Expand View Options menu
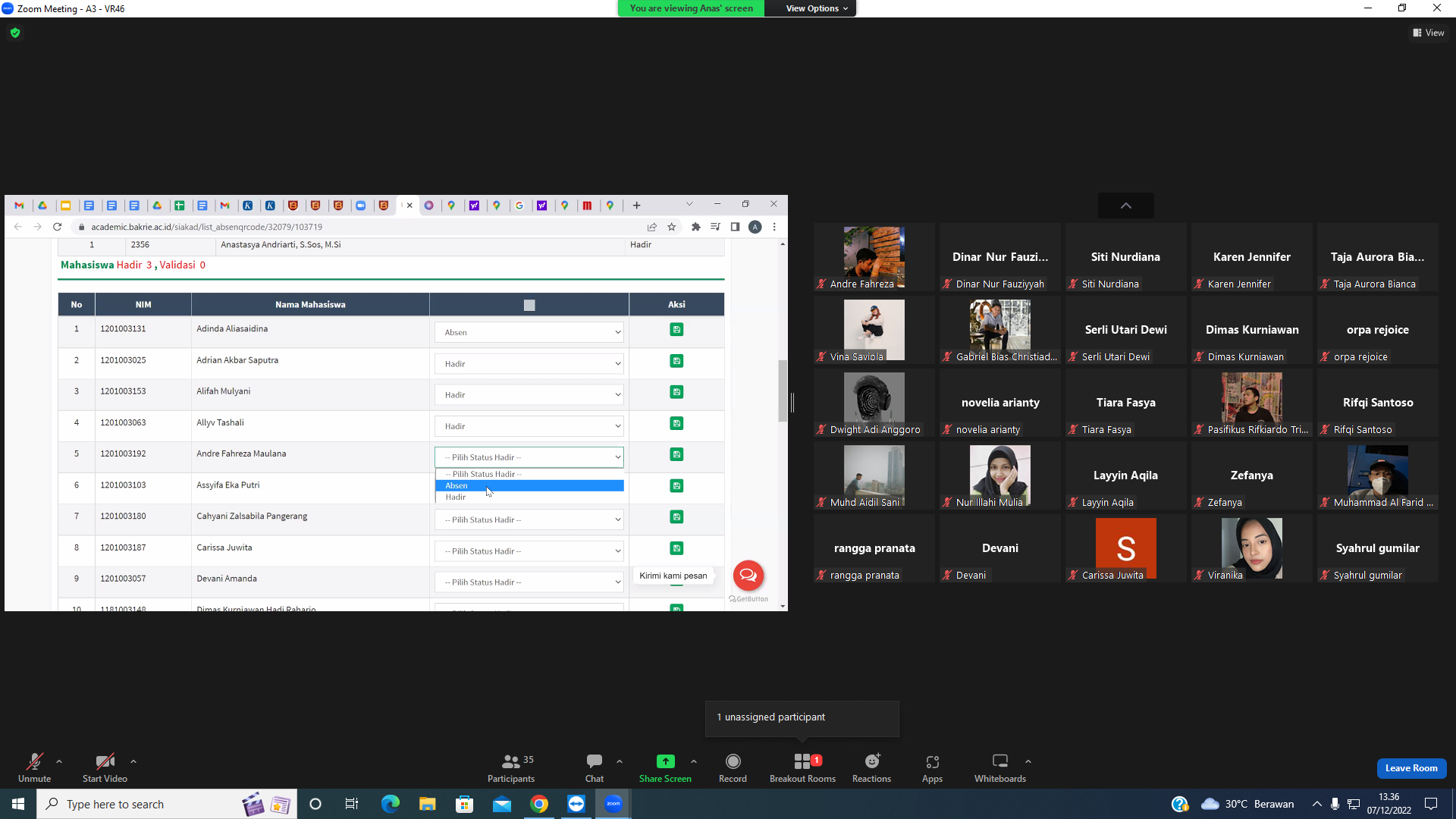 (x=817, y=8)
